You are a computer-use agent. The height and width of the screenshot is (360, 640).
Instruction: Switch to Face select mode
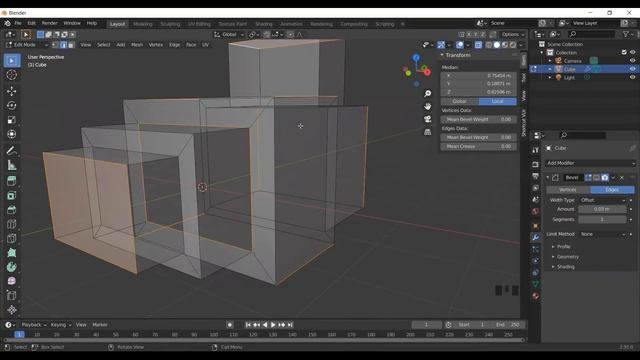(x=71, y=45)
